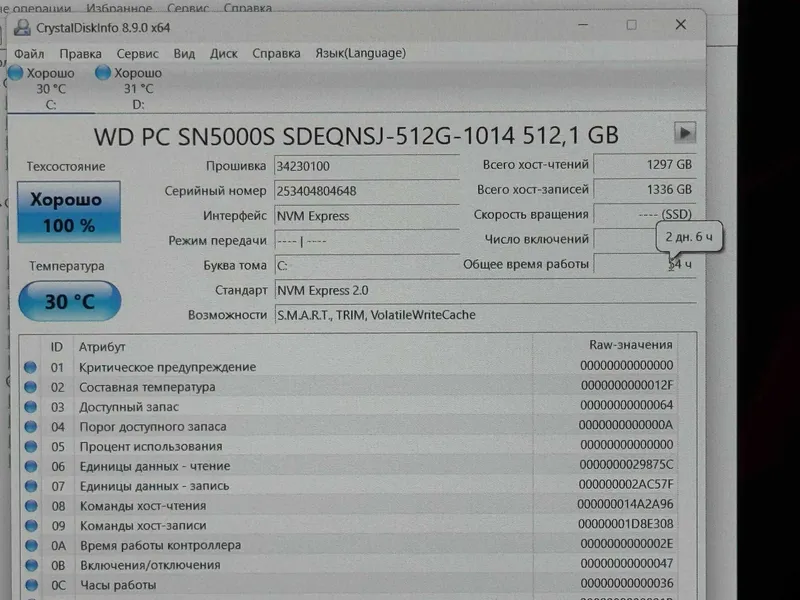Maximize the CrystalDiskInfo window
The height and width of the screenshot is (600, 800).
tap(632, 25)
